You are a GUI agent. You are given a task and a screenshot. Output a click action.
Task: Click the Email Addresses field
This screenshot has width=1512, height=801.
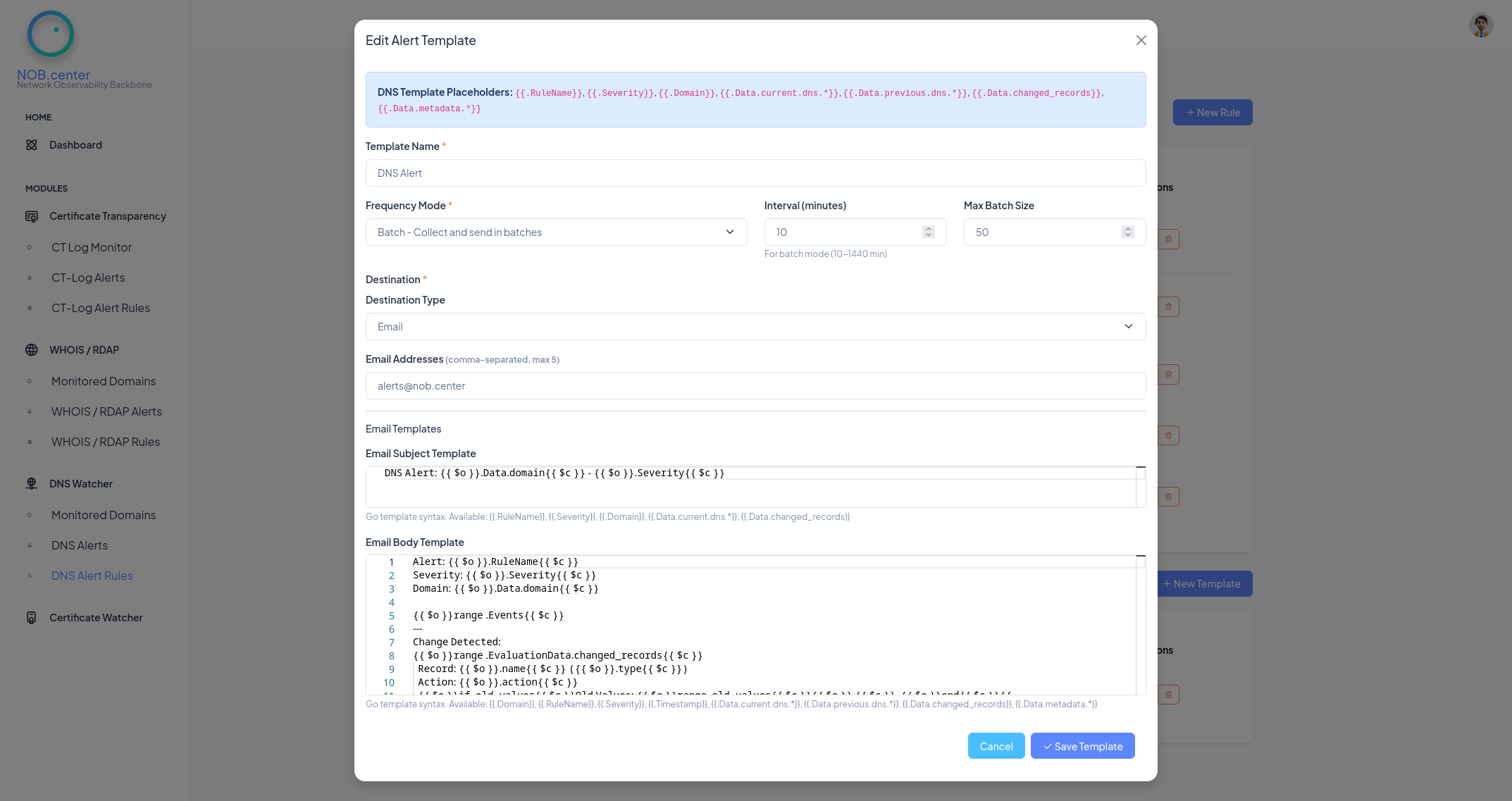tap(755, 385)
